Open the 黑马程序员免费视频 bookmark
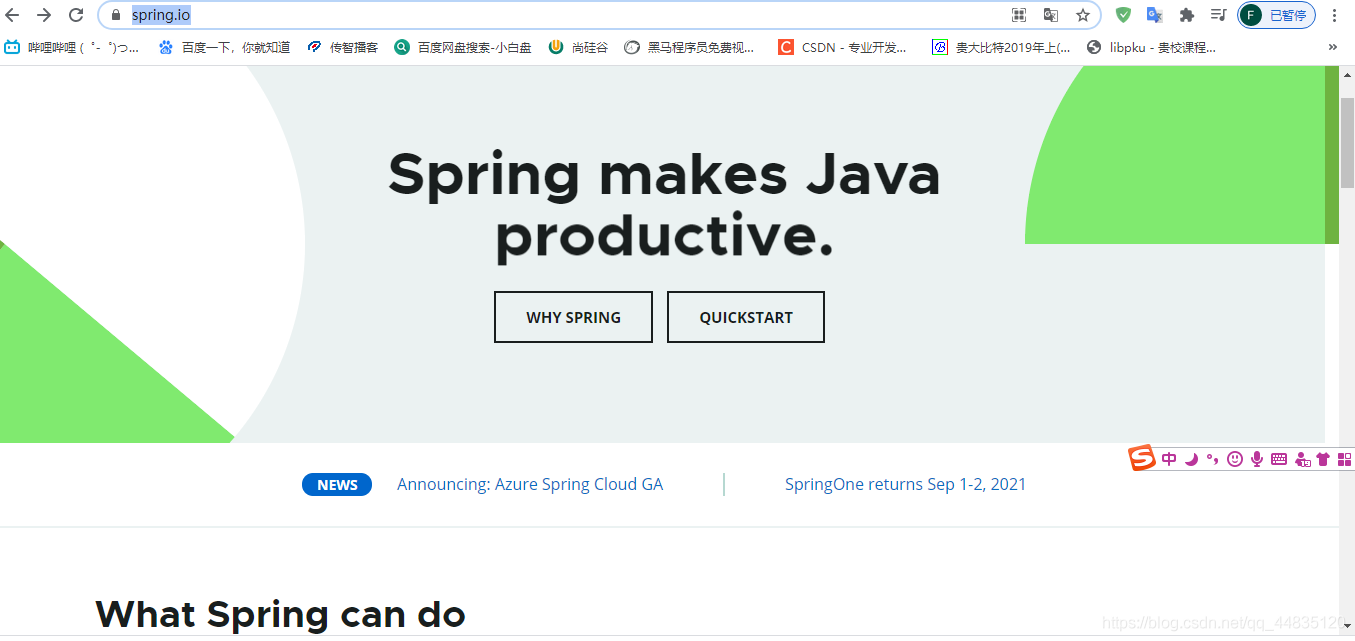Image resolution: width=1355 pixels, height=641 pixels. point(690,47)
